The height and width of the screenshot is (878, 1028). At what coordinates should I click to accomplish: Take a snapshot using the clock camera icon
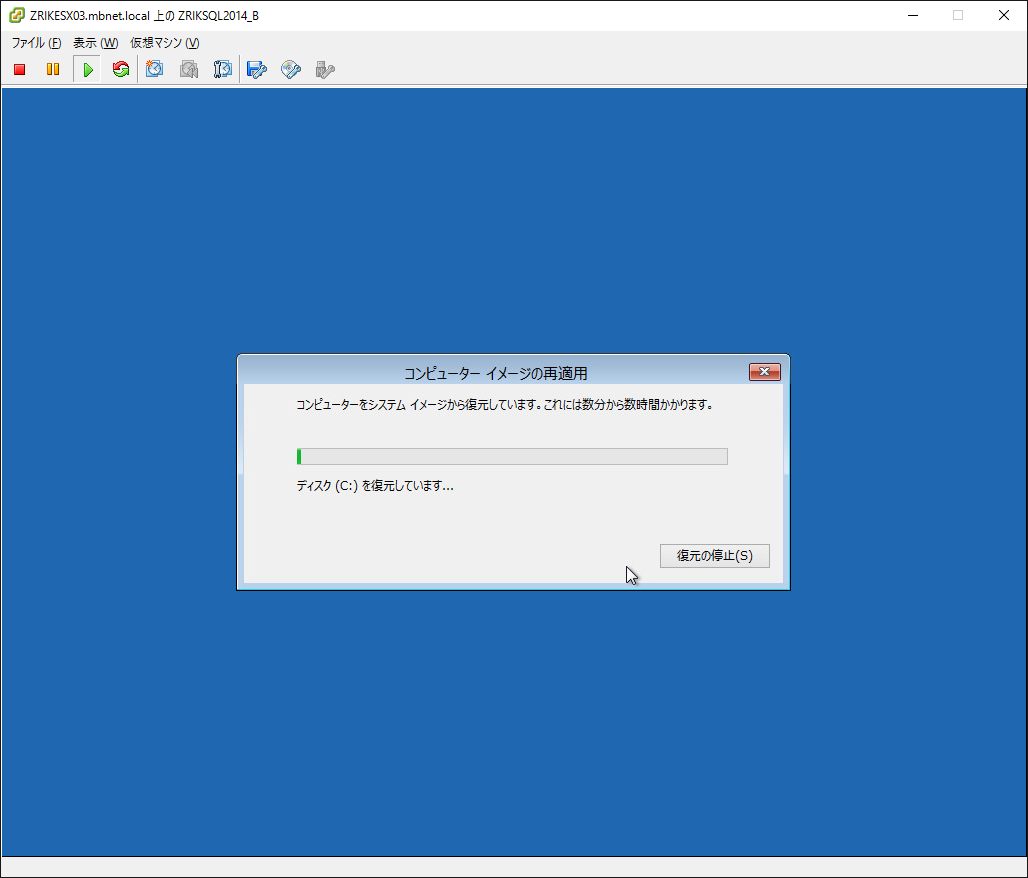(x=155, y=69)
